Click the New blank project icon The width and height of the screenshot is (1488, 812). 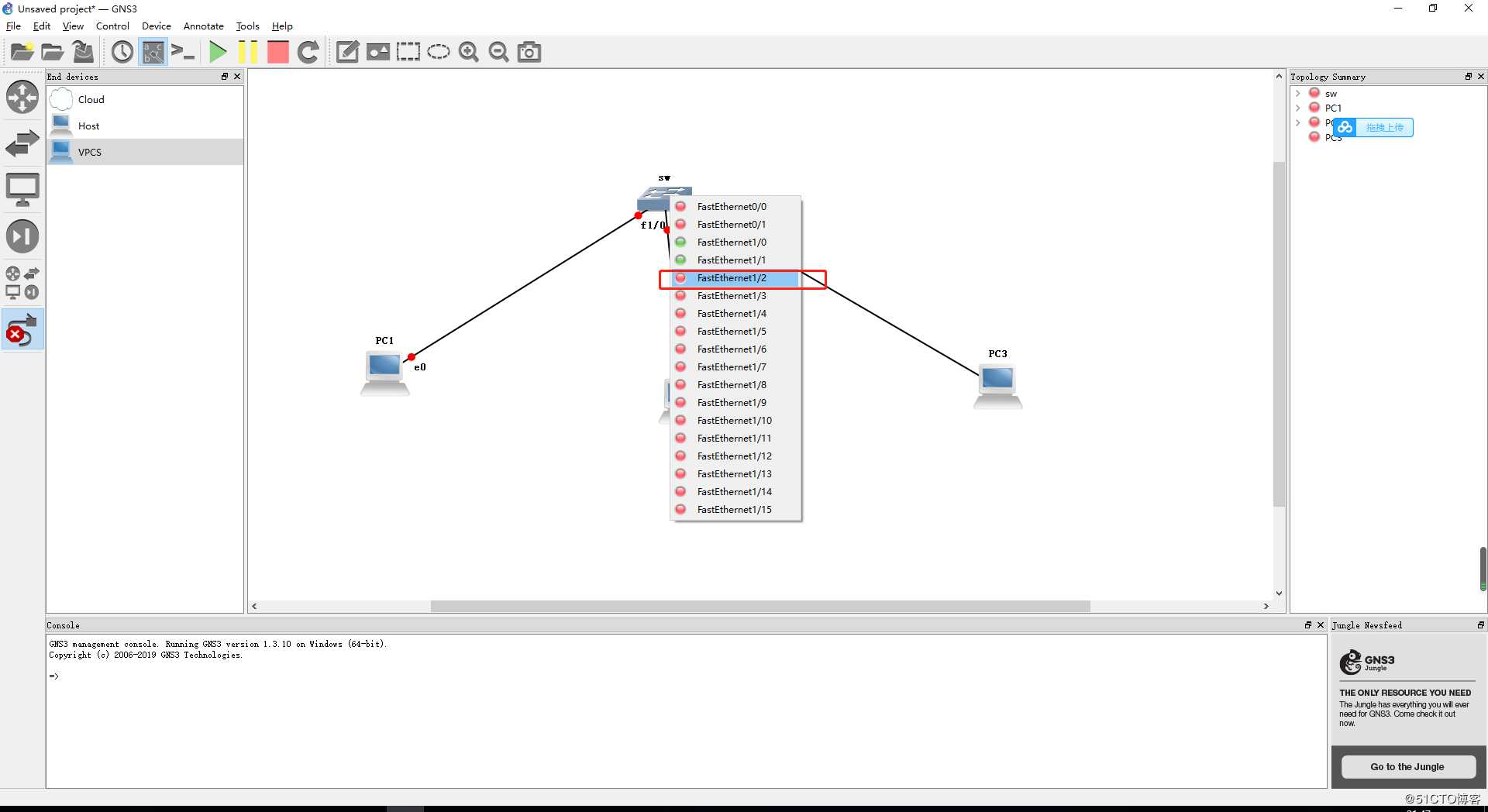coord(22,52)
